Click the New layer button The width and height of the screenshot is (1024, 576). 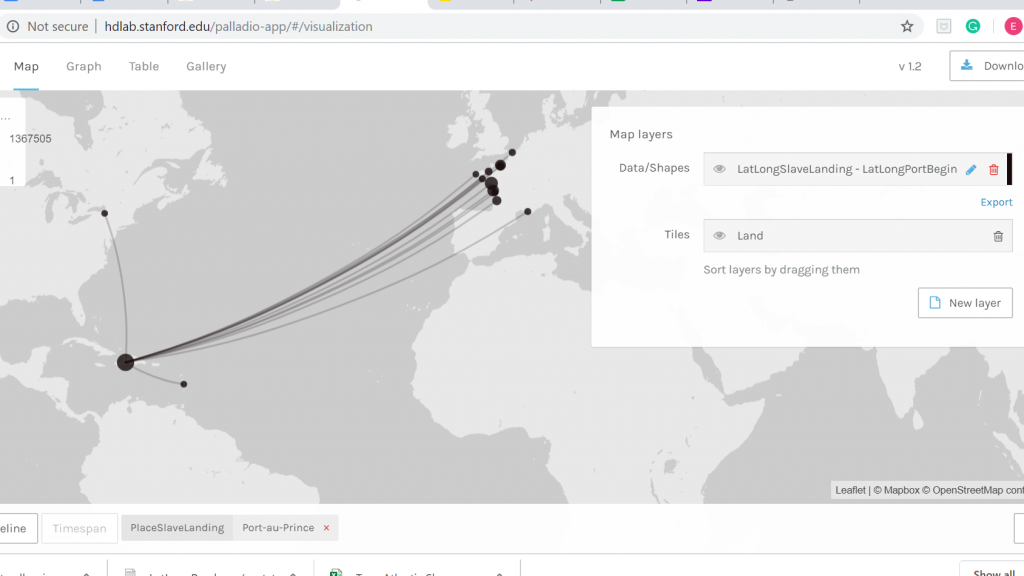(964, 303)
